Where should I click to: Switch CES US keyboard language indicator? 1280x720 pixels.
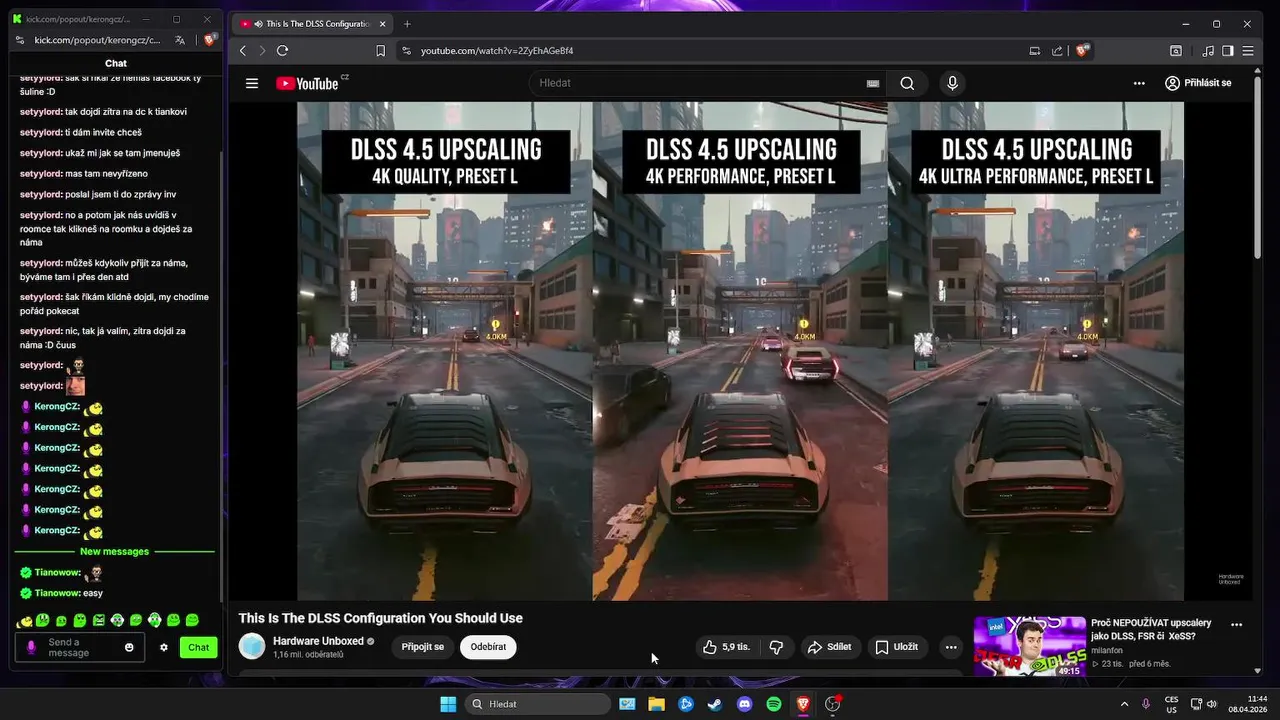pyautogui.click(x=1172, y=704)
